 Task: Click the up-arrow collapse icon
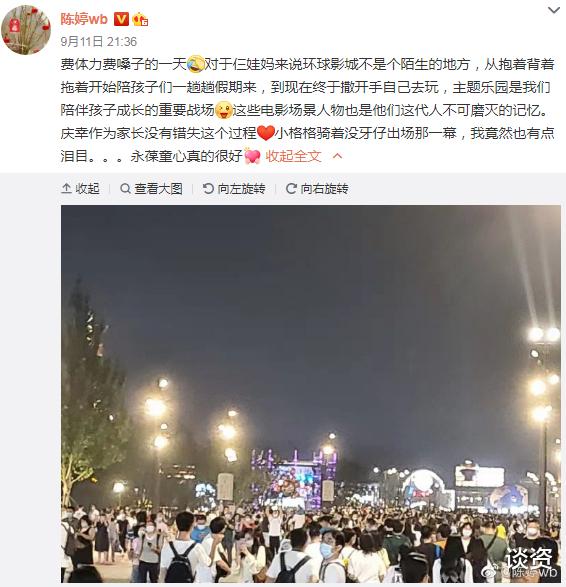(66, 188)
